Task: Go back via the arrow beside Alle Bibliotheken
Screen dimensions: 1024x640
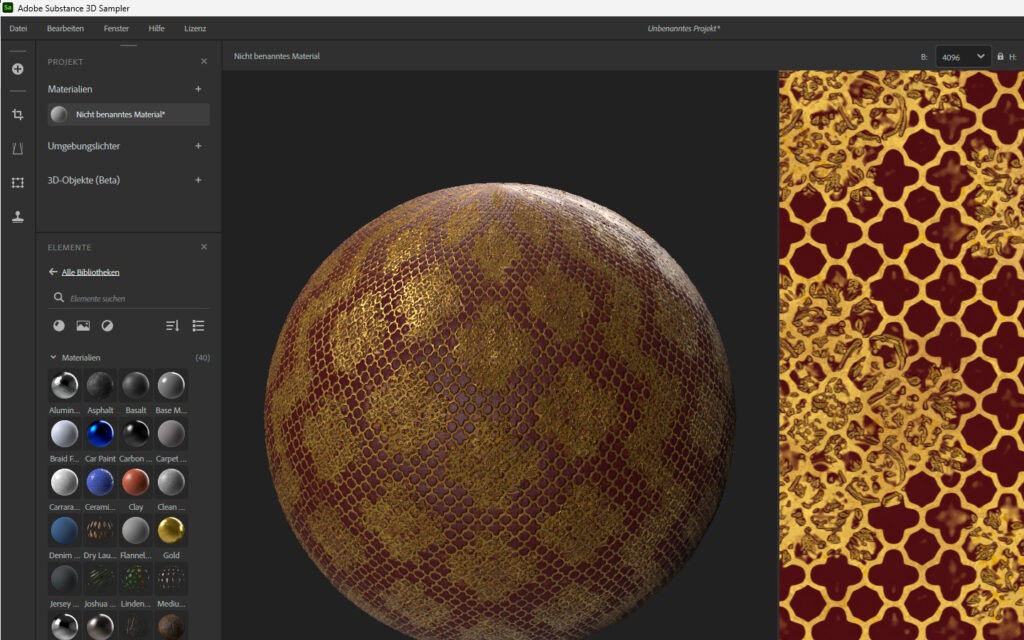Action: (x=53, y=272)
